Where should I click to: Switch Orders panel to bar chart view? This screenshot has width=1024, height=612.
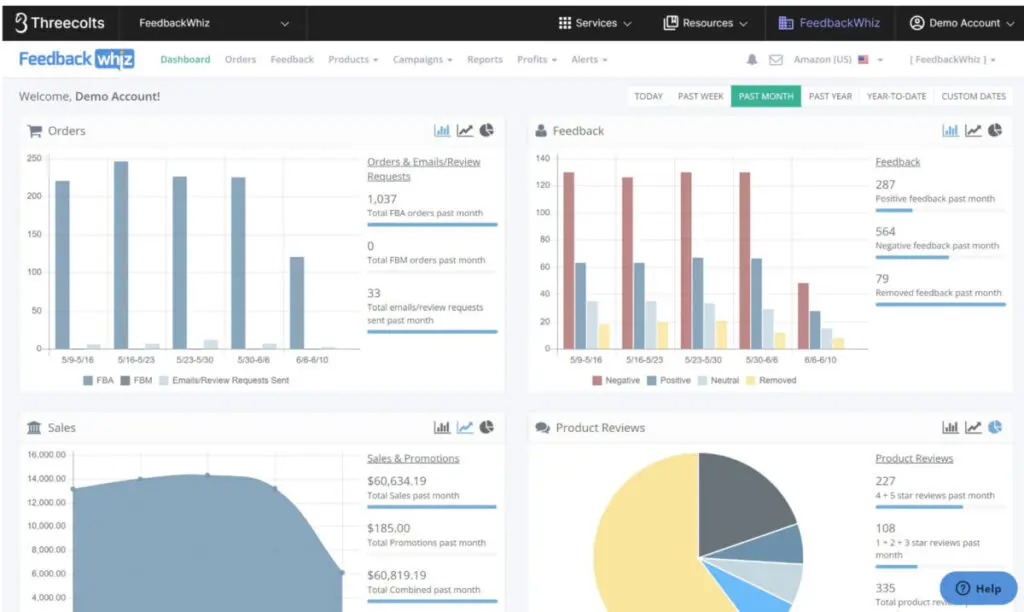pos(441,131)
